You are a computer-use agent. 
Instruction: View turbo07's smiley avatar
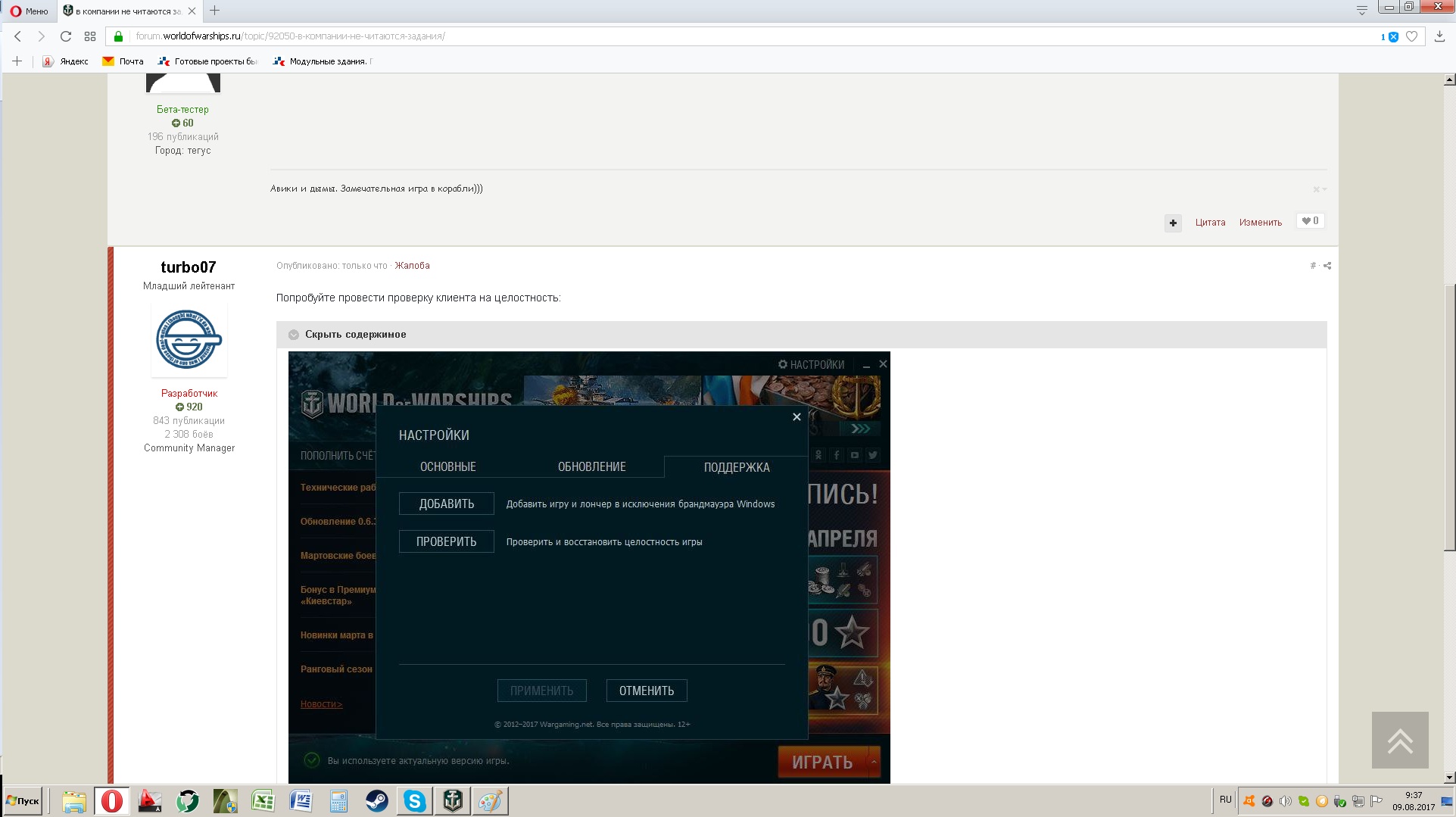[x=189, y=340]
